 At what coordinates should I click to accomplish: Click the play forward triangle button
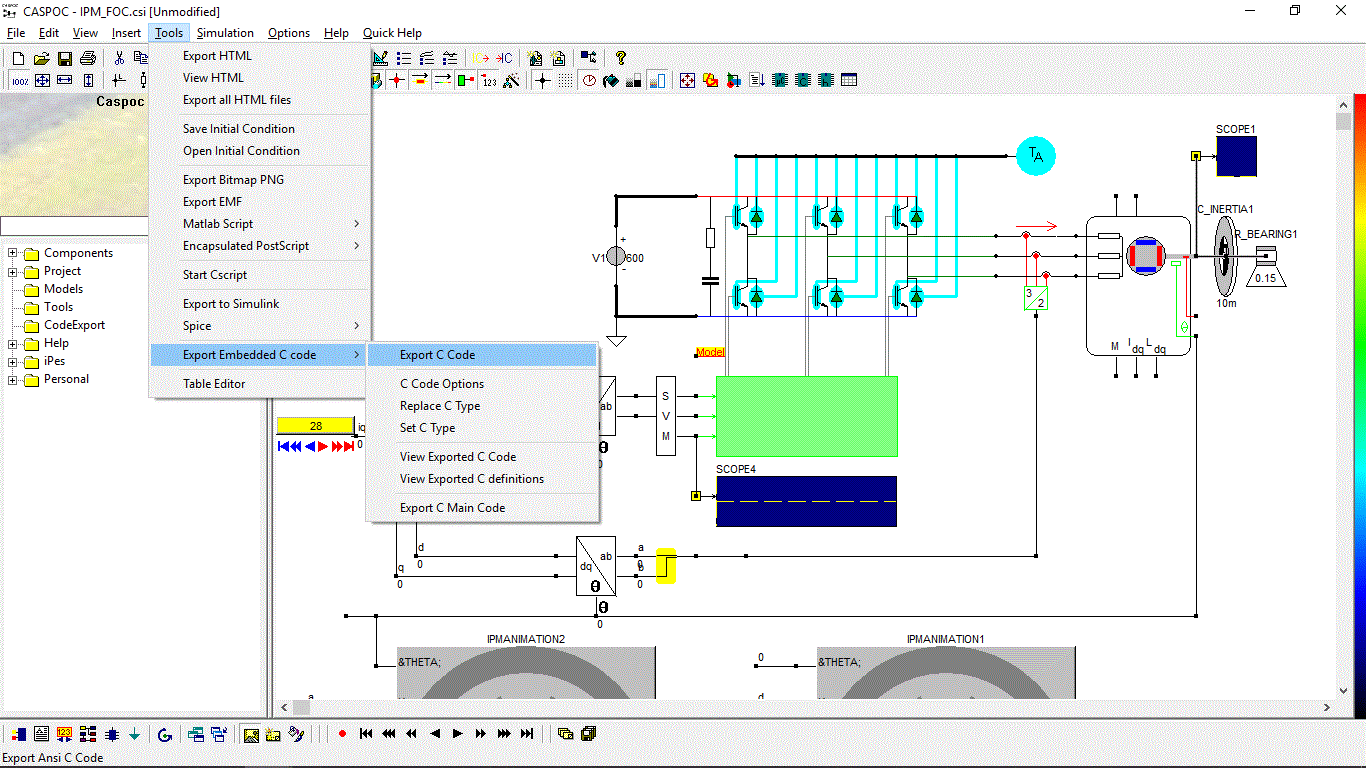pyautogui.click(x=457, y=734)
